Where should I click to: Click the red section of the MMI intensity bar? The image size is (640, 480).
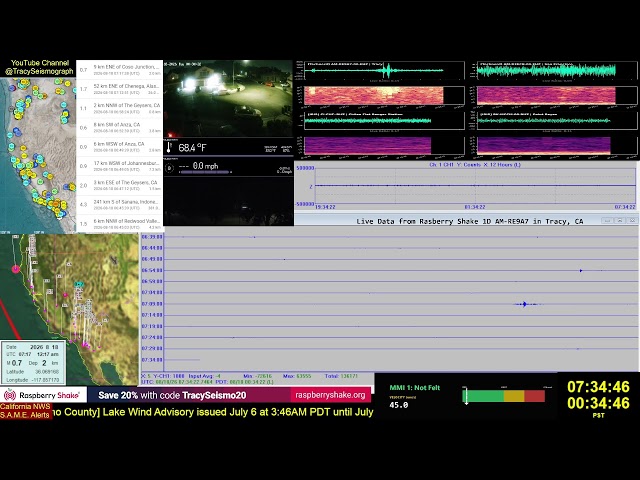[534, 396]
